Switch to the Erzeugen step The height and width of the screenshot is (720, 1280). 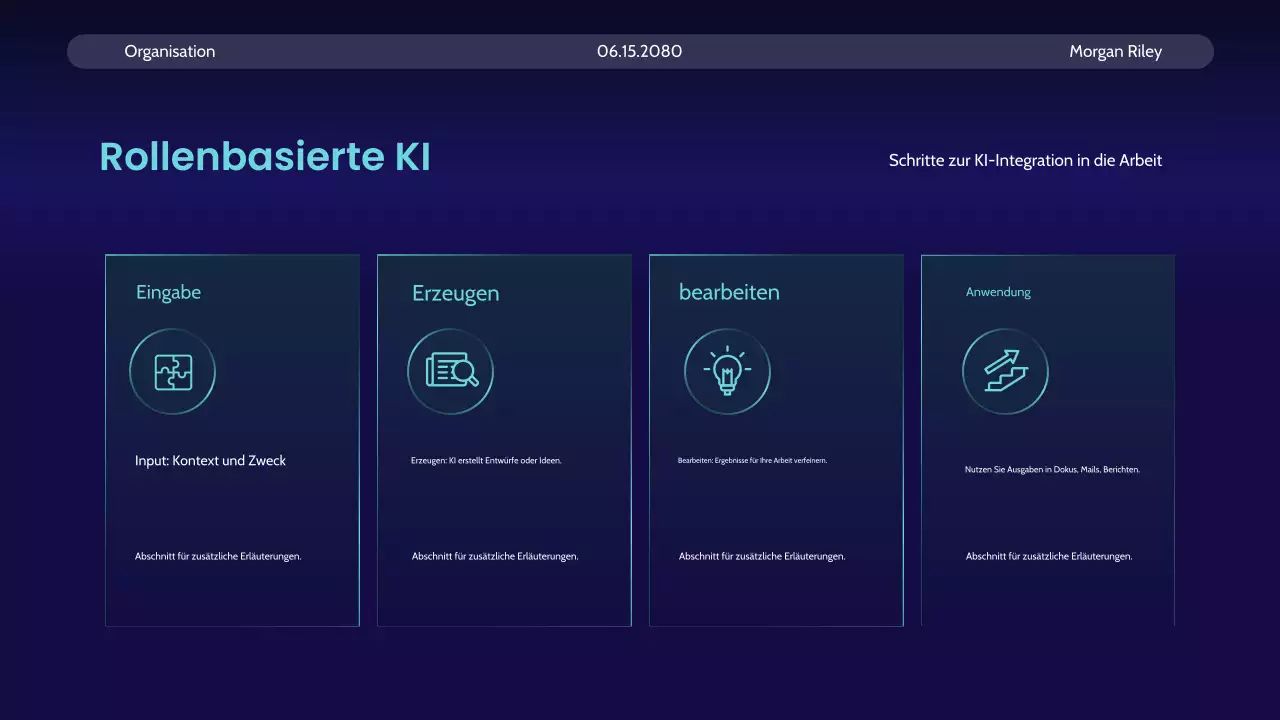pos(455,292)
